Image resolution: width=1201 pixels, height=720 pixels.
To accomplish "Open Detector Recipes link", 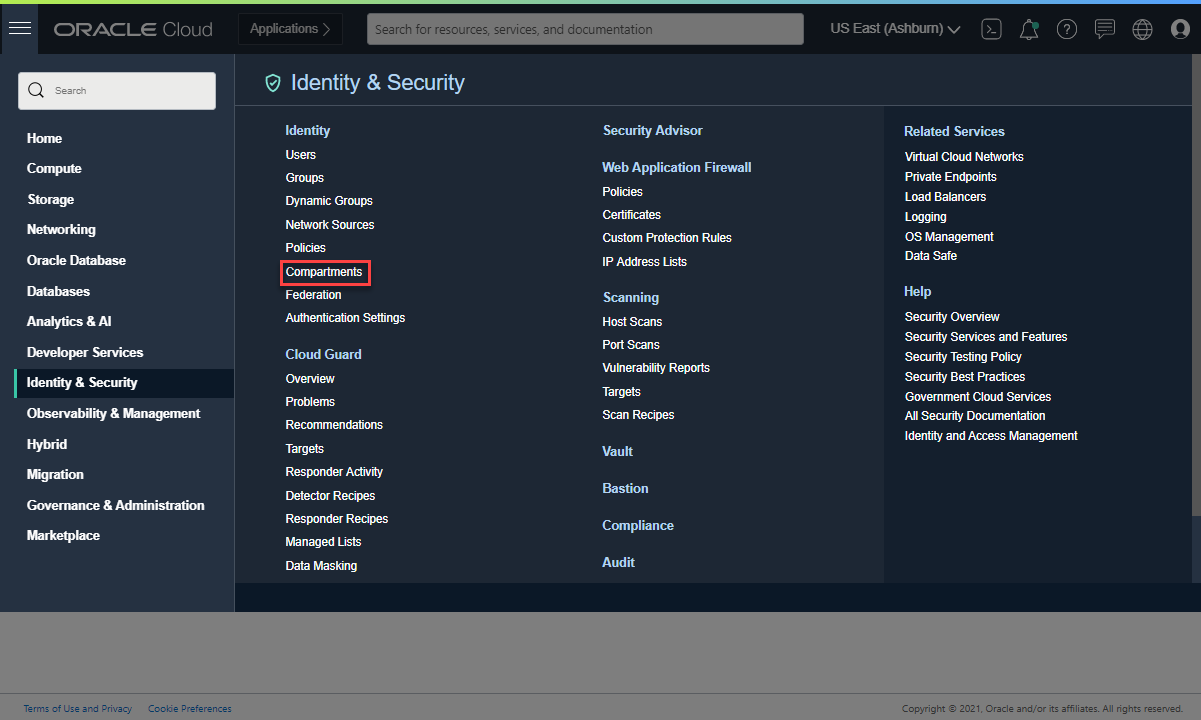I will (x=330, y=496).
